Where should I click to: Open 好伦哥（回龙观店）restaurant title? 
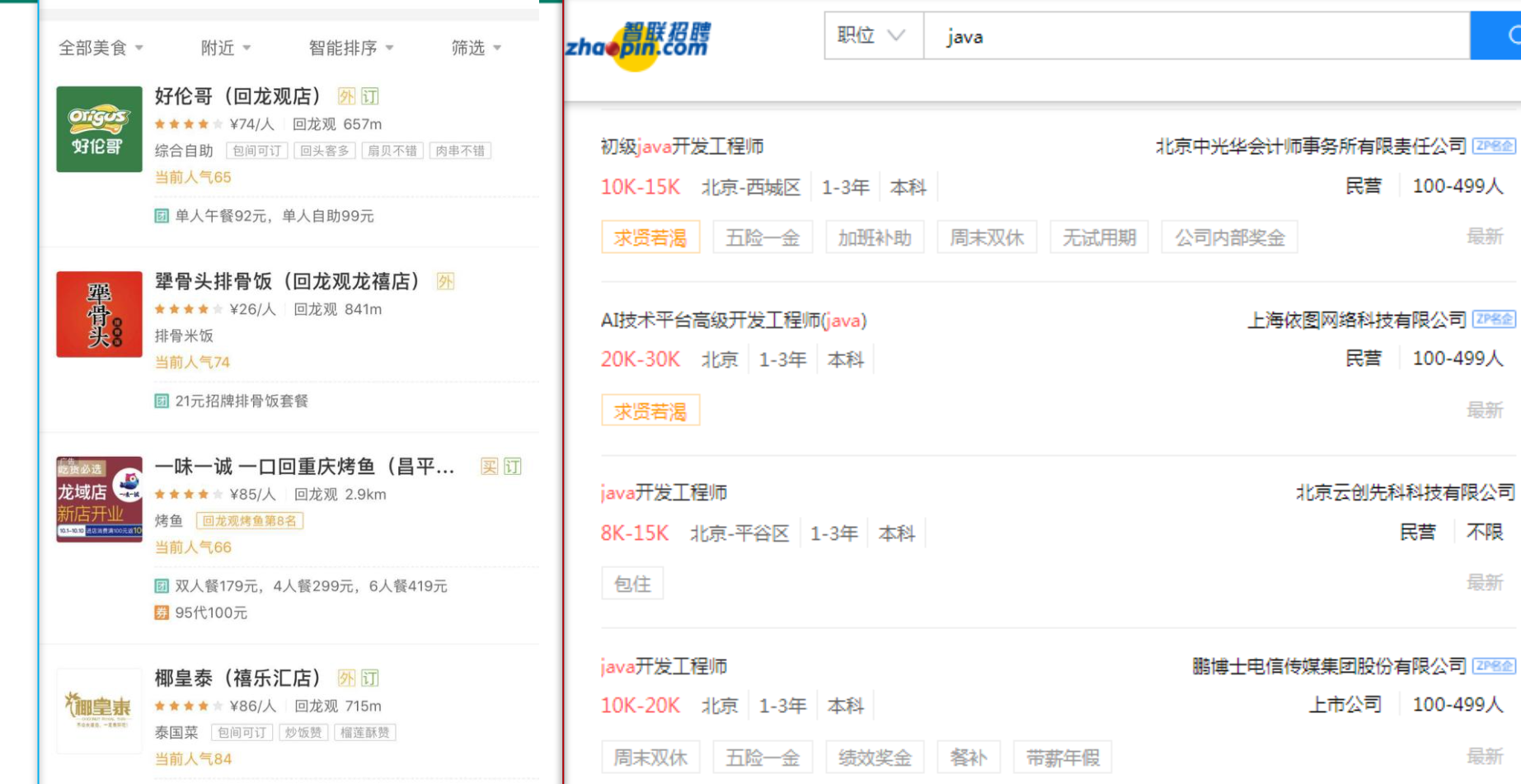coord(237,96)
